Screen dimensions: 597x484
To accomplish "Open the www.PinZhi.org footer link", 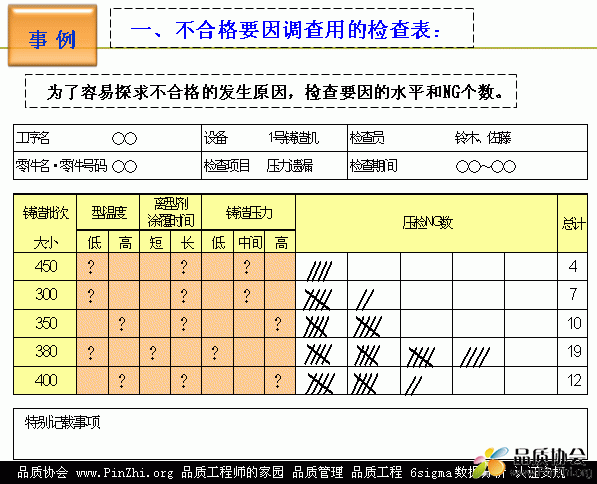I will pos(125,473).
